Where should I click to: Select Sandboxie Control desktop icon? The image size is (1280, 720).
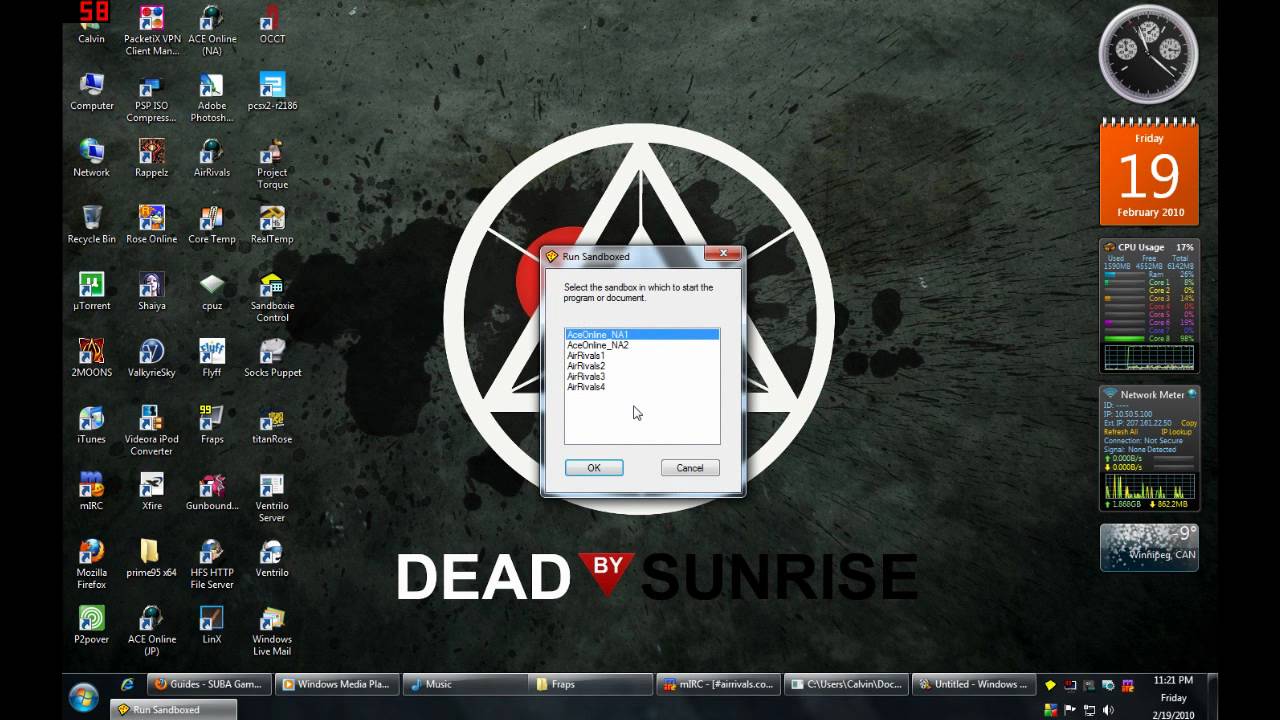(272, 297)
